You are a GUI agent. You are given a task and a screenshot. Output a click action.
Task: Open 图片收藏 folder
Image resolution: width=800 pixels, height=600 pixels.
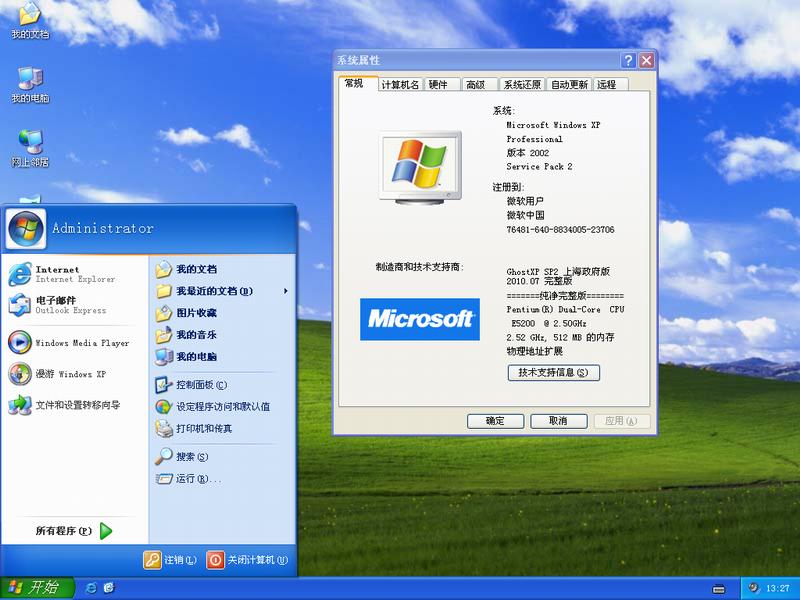click(186, 313)
